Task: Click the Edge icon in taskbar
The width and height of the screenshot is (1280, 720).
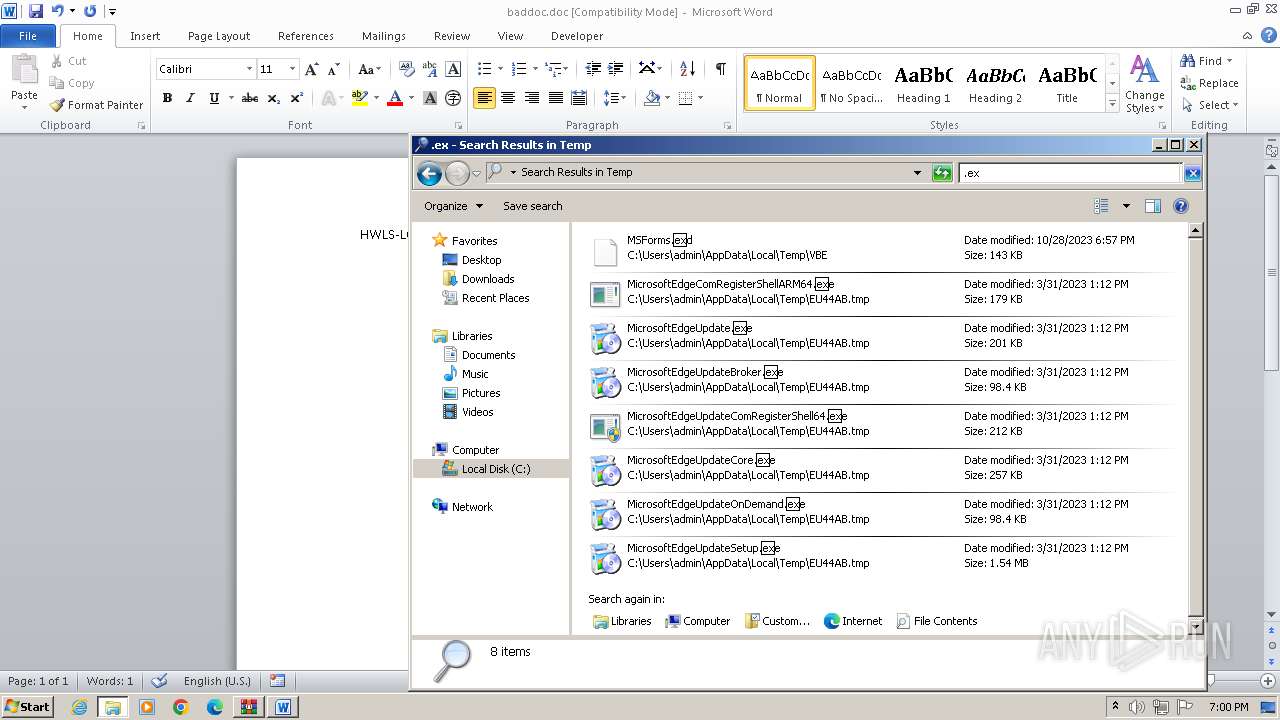Action: (215, 707)
